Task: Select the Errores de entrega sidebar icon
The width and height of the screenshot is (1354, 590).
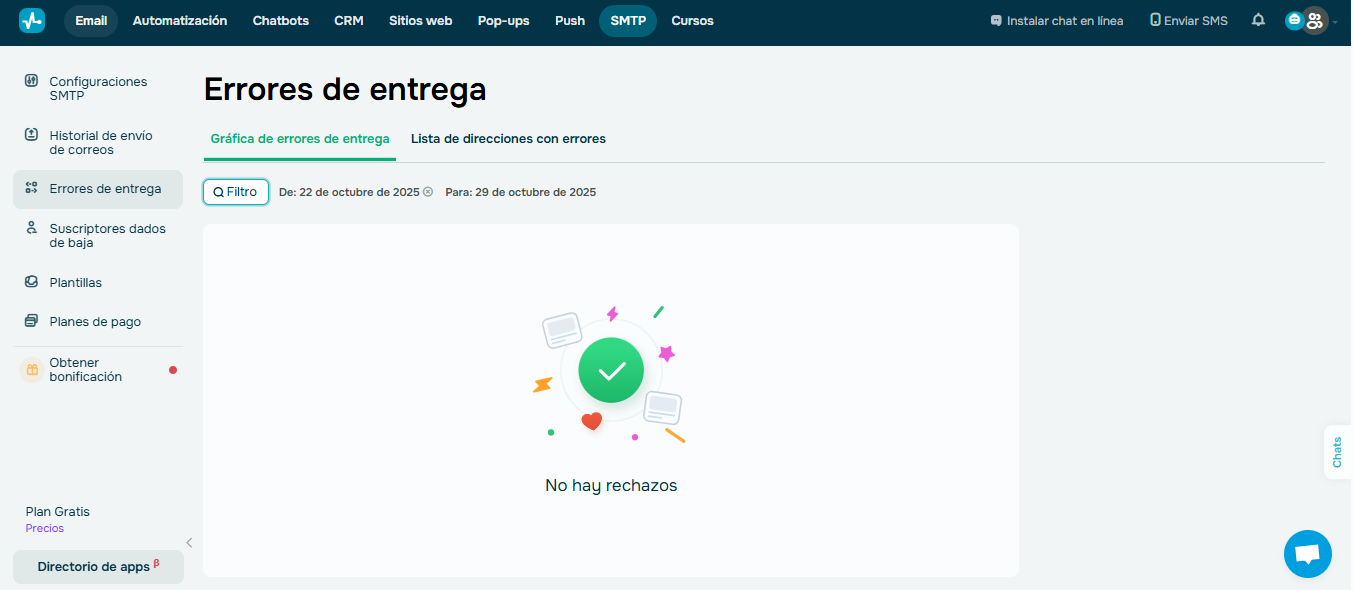Action: tap(33, 188)
